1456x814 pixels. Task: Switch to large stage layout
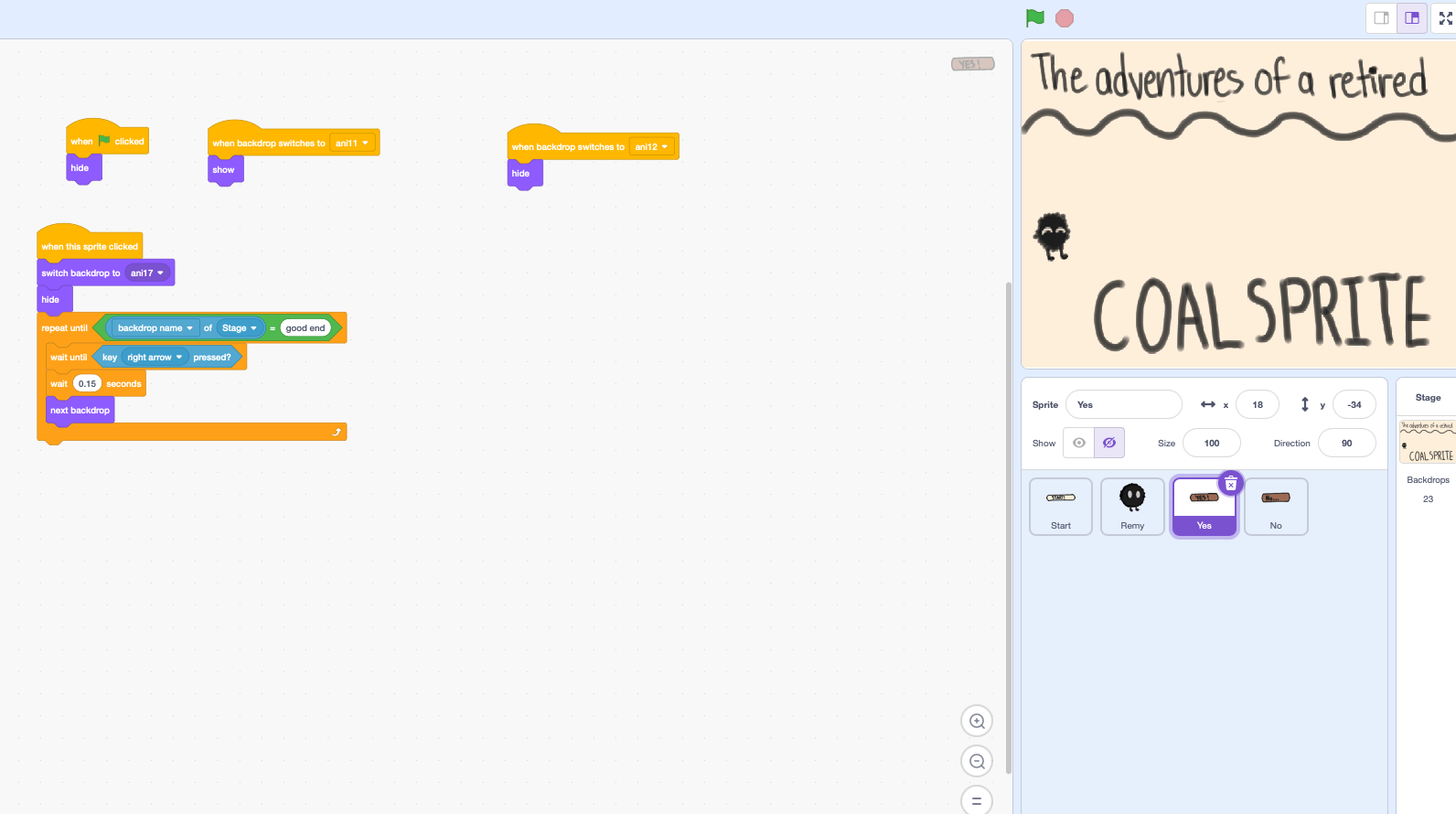[1412, 18]
